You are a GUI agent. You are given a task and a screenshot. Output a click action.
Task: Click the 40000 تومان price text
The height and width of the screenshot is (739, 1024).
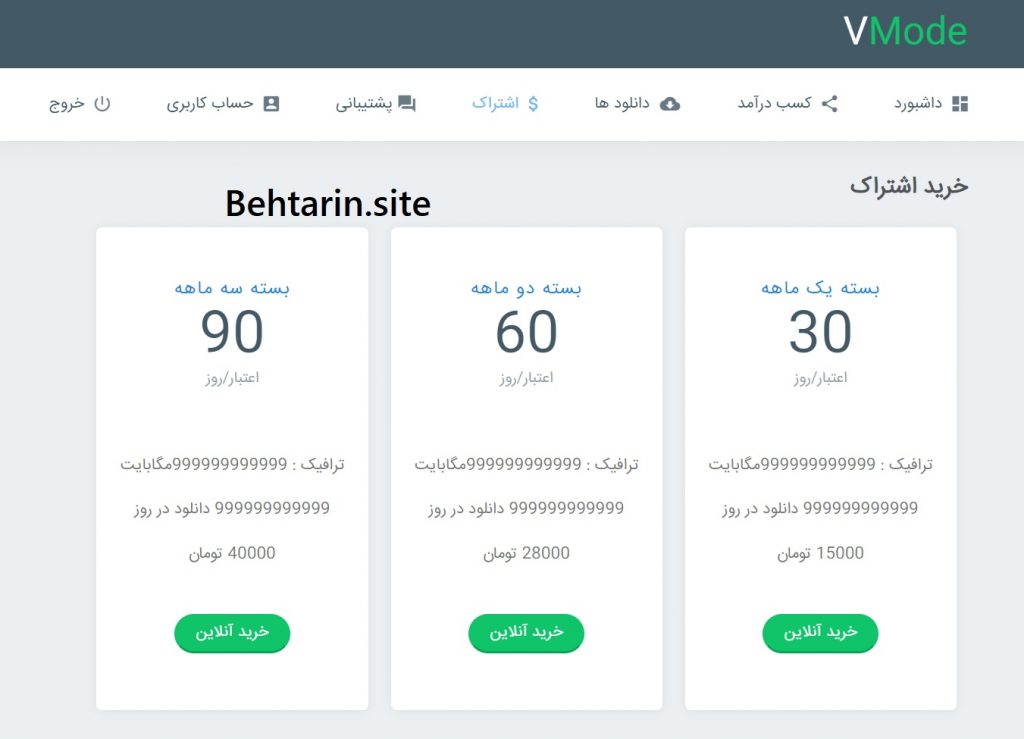(232, 554)
